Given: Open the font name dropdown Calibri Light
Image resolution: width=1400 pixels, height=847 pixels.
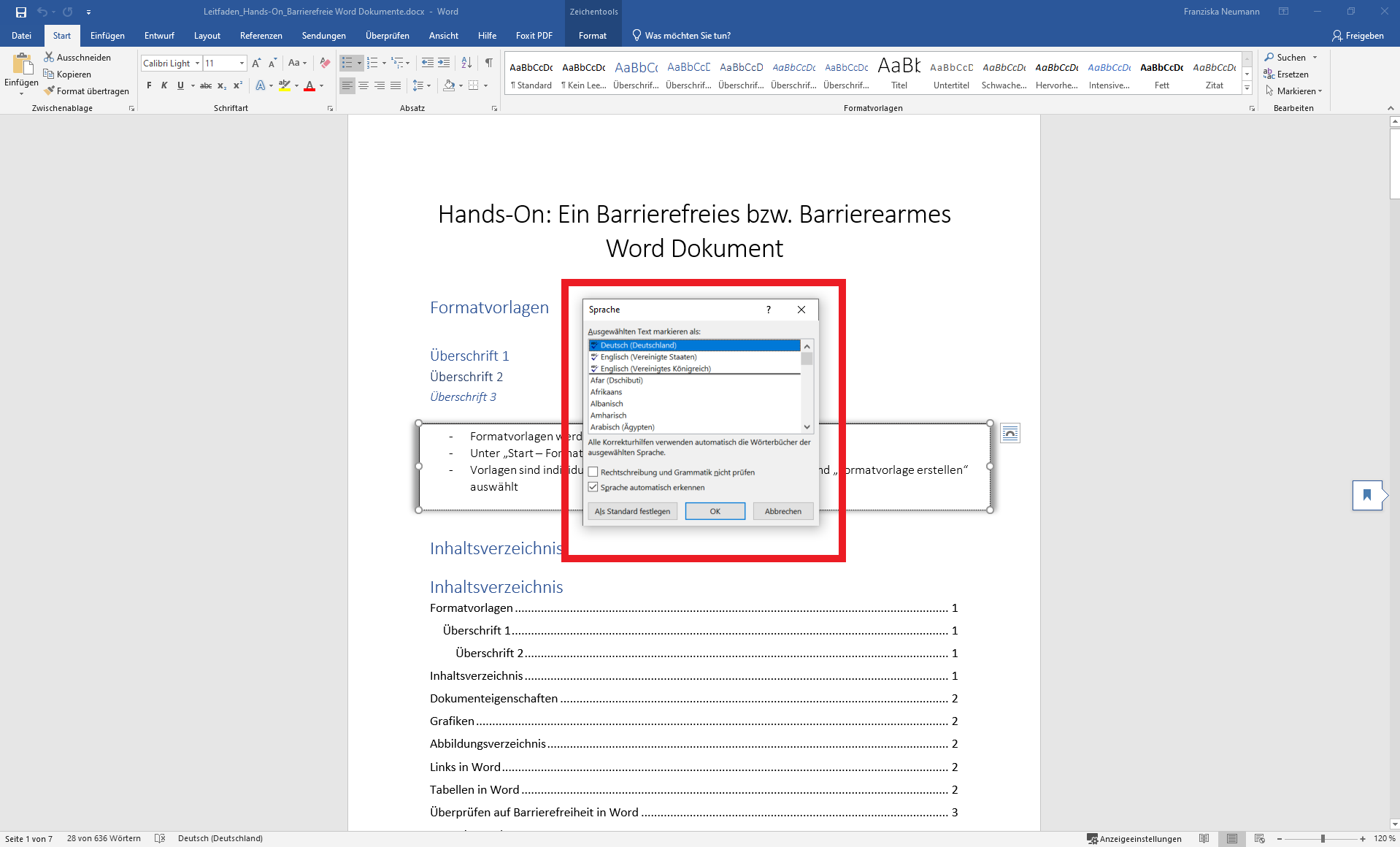Looking at the screenshot, I should [x=197, y=64].
